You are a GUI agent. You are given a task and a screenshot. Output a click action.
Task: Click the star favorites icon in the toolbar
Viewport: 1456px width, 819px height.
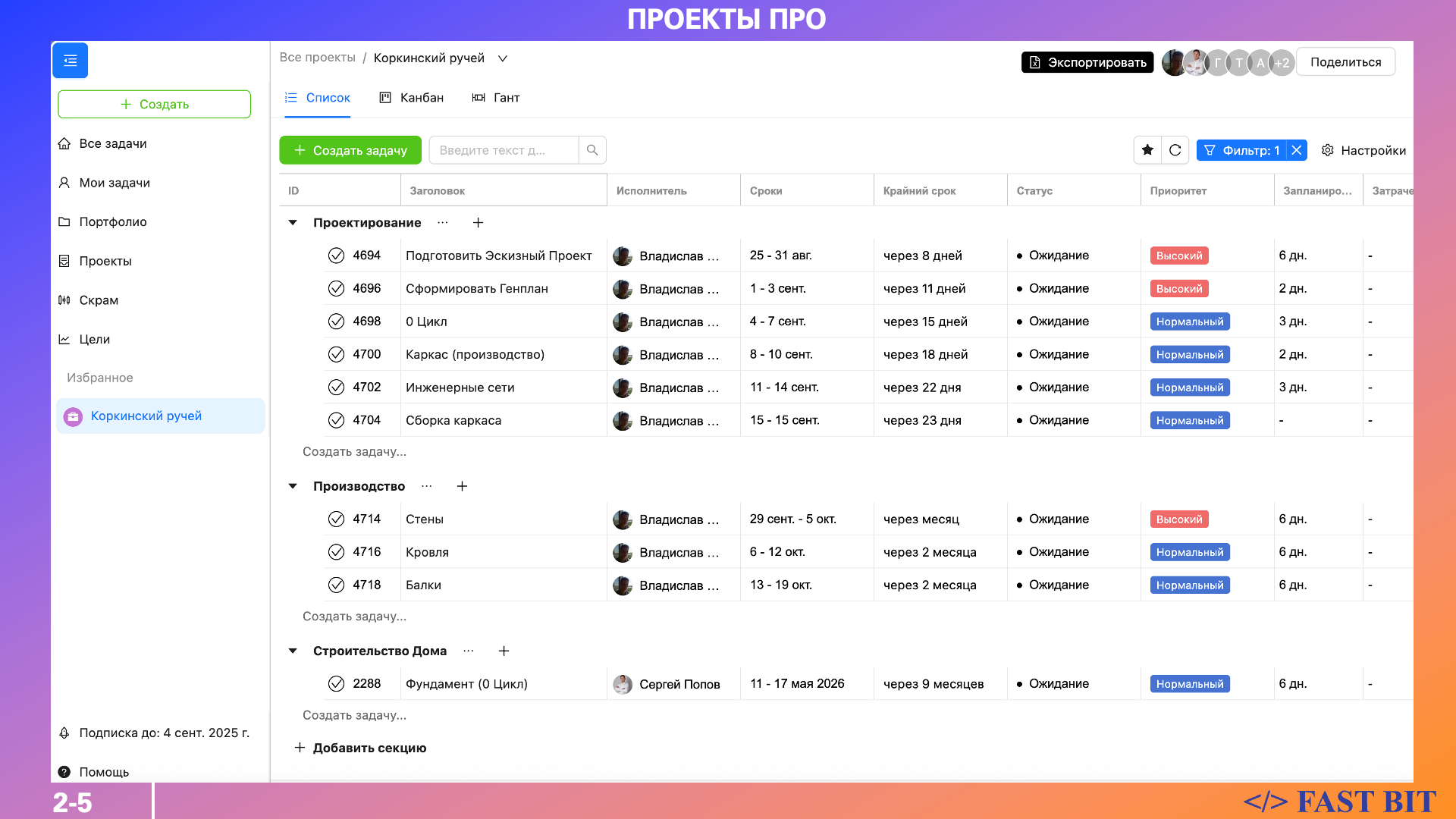point(1147,150)
